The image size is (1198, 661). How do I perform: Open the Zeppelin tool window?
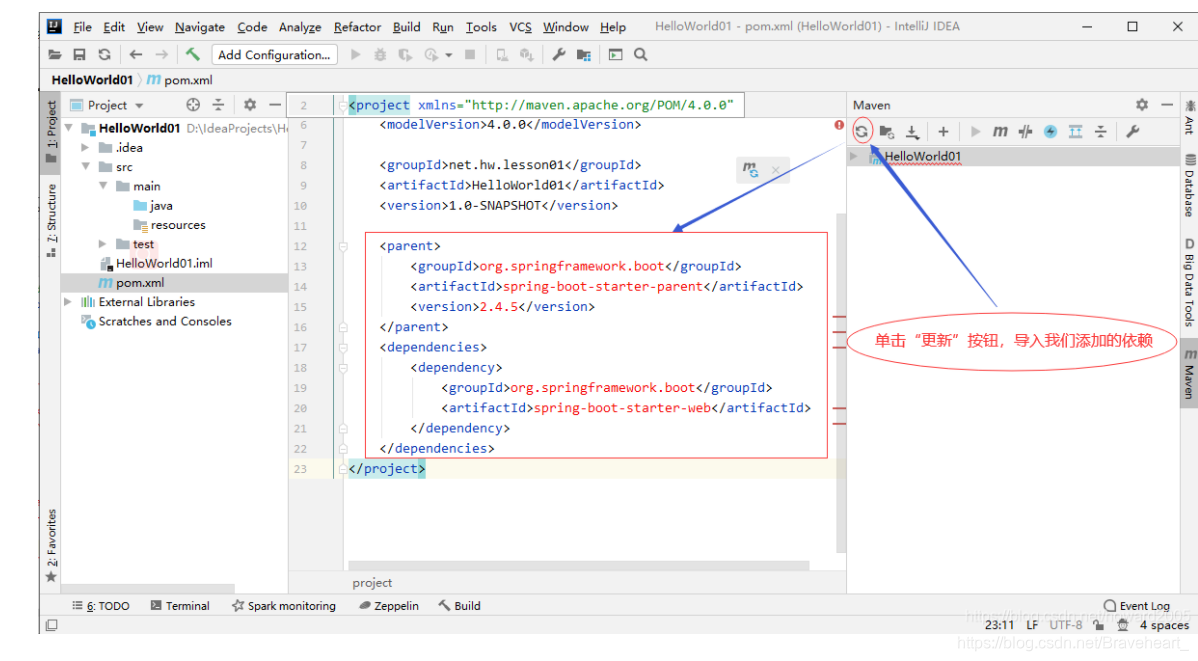coord(388,606)
